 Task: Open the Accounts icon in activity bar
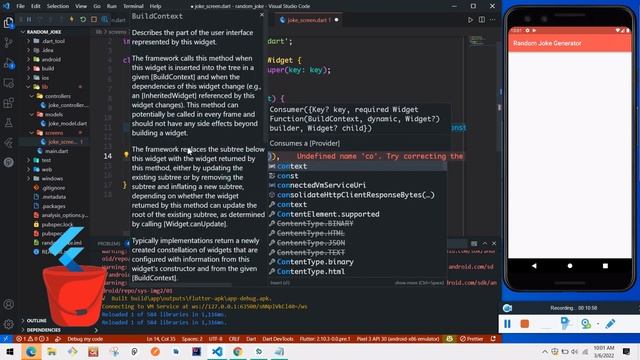click(x=8, y=304)
